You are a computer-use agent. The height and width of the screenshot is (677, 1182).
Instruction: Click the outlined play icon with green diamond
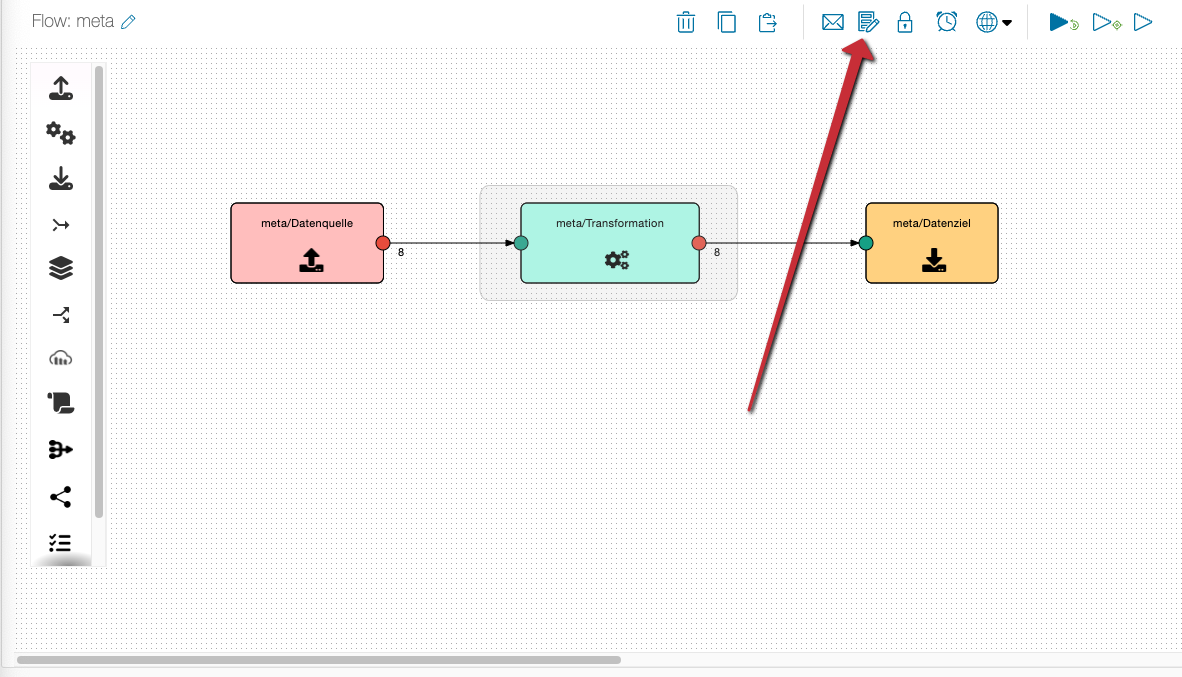point(1105,22)
